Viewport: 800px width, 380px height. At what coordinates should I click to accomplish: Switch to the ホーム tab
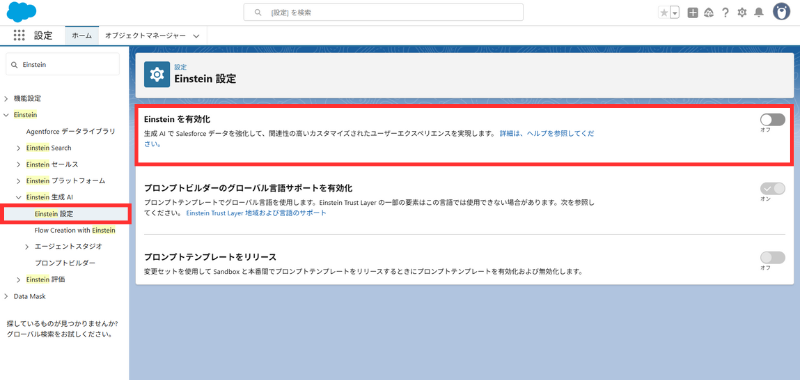pos(82,36)
